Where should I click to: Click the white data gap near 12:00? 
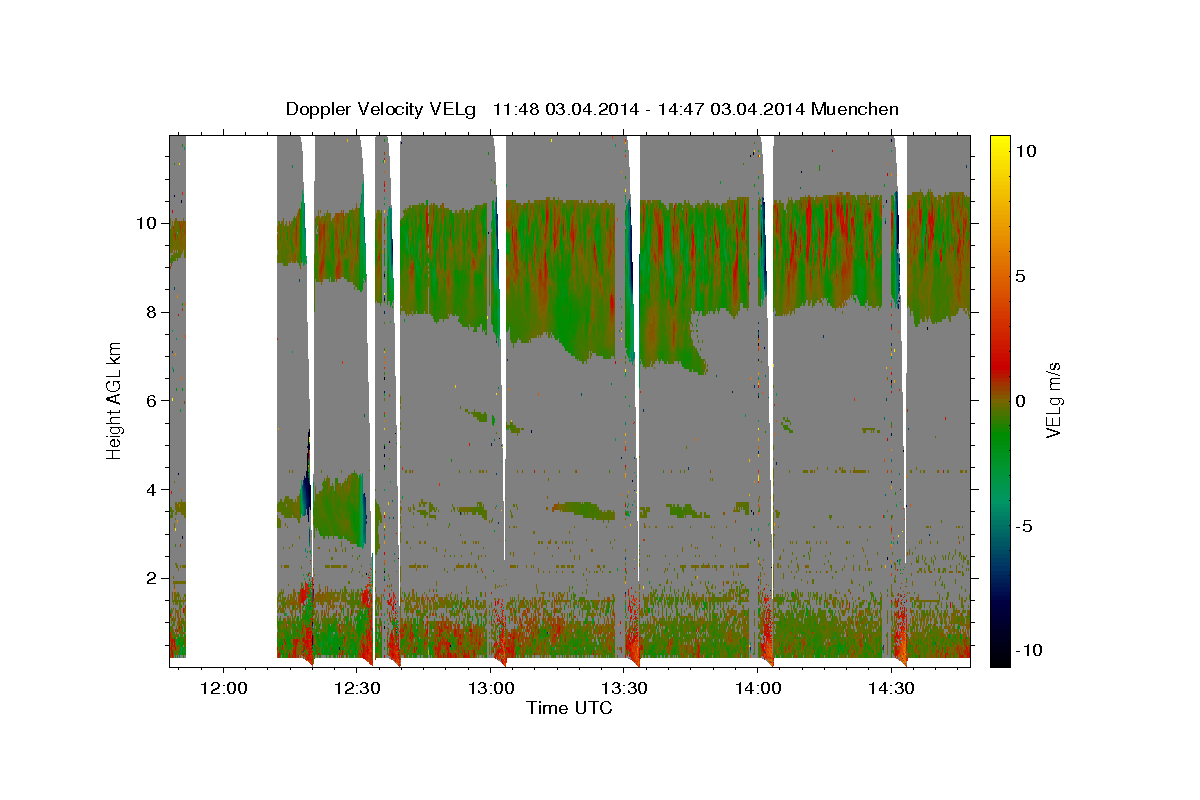coord(231,400)
